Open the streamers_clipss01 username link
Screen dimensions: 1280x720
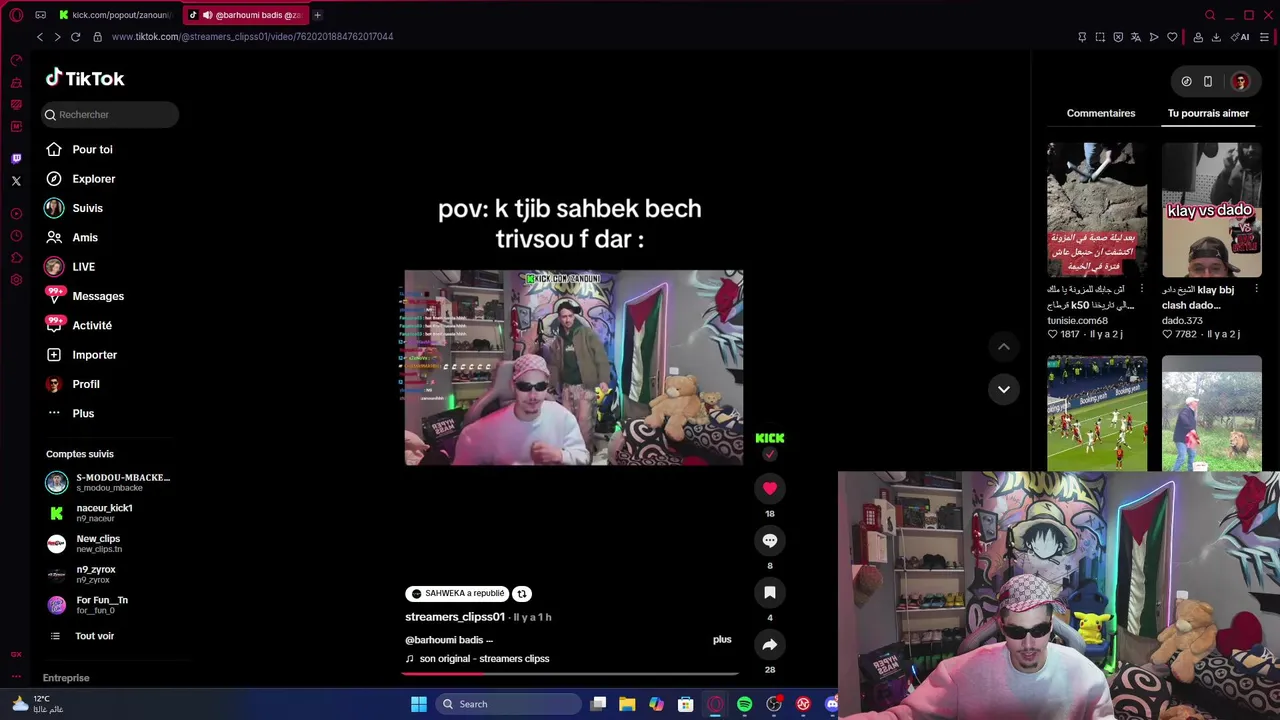pyautogui.click(x=455, y=617)
